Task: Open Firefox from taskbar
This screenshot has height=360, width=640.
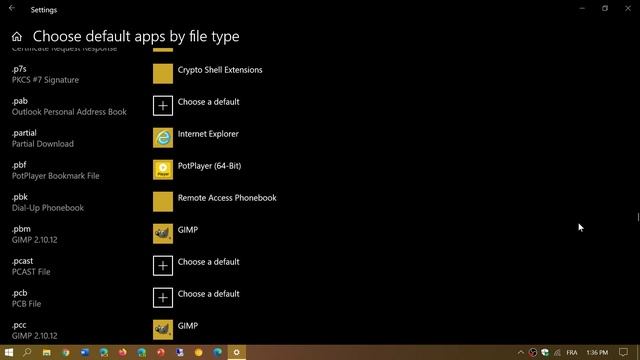Action: pos(122,352)
